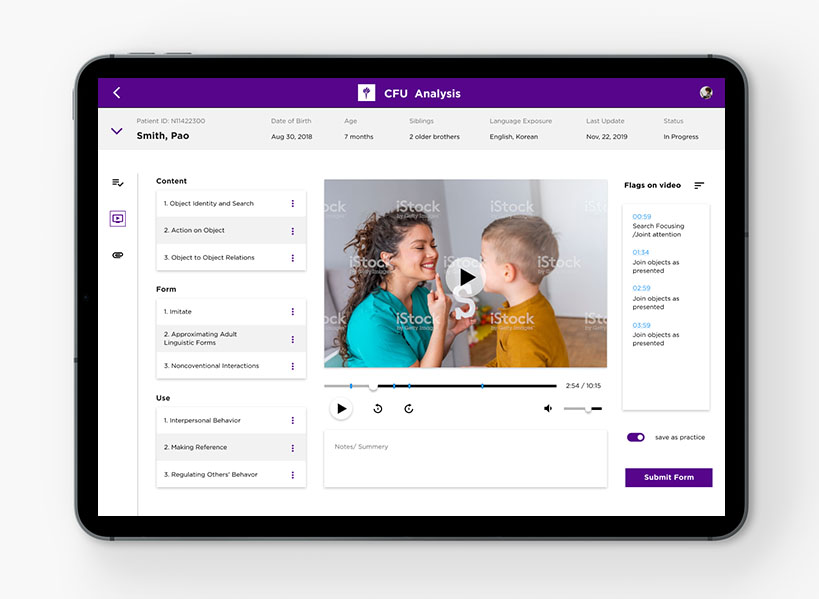Viewport: 819px width, 599px height.
Task: Rewind video with the replay icon
Action: [x=378, y=408]
